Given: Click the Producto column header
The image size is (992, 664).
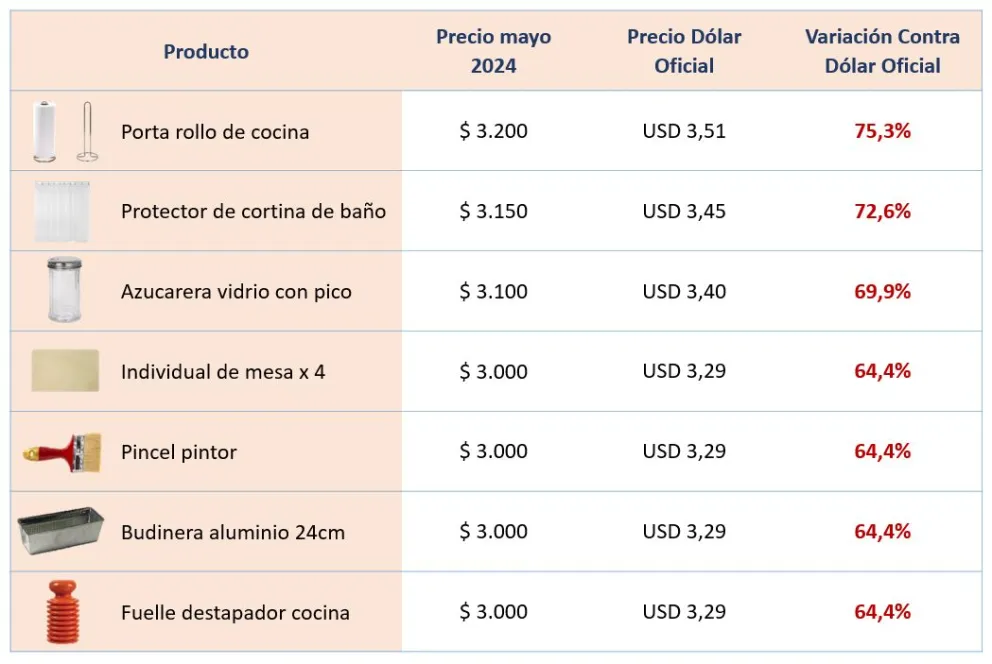Looking at the screenshot, I should (x=206, y=52).
